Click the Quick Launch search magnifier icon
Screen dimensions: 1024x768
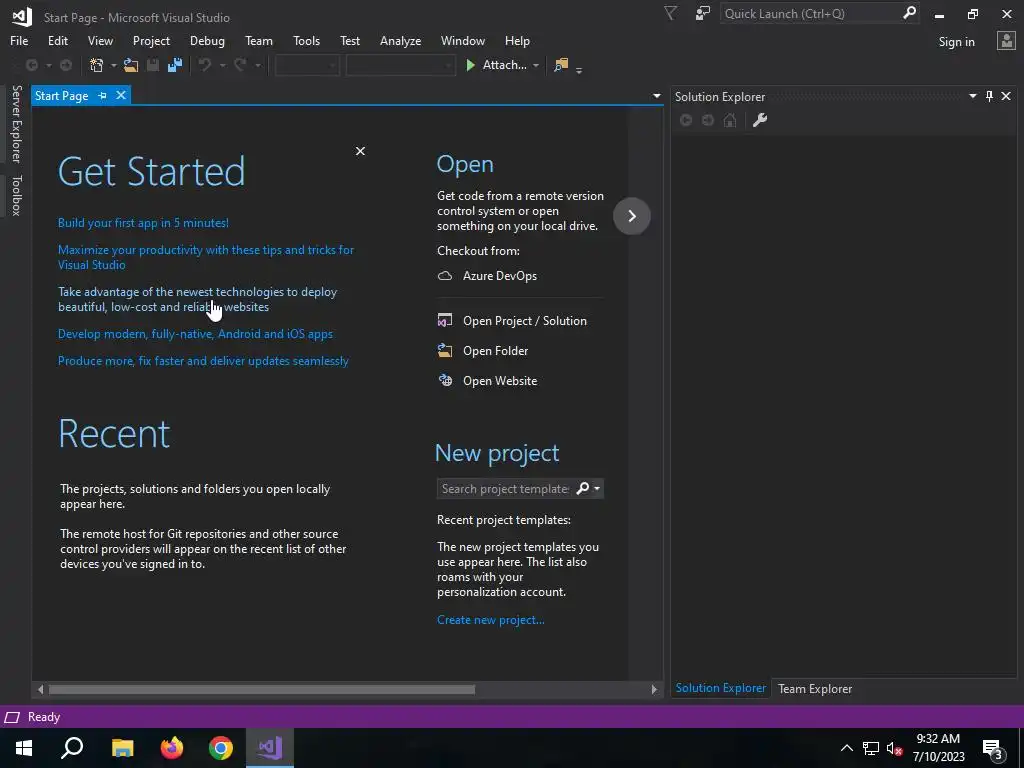click(909, 13)
